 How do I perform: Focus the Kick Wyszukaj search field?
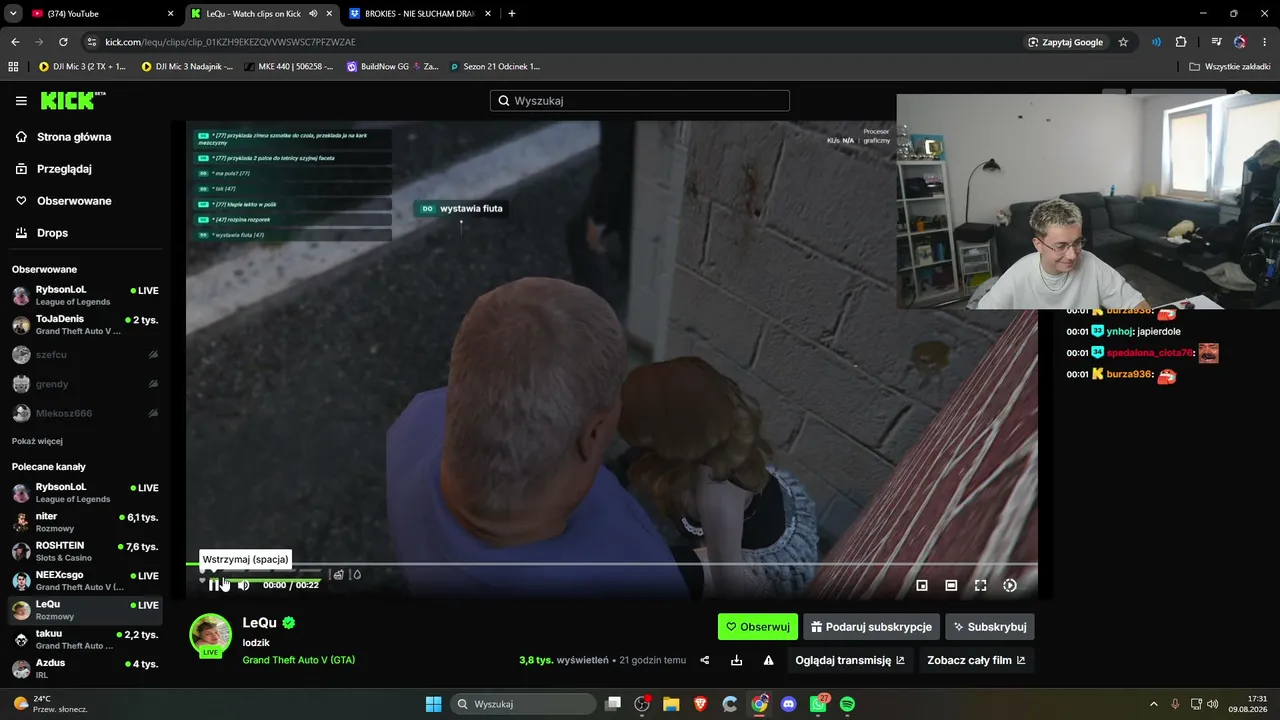coord(640,101)
